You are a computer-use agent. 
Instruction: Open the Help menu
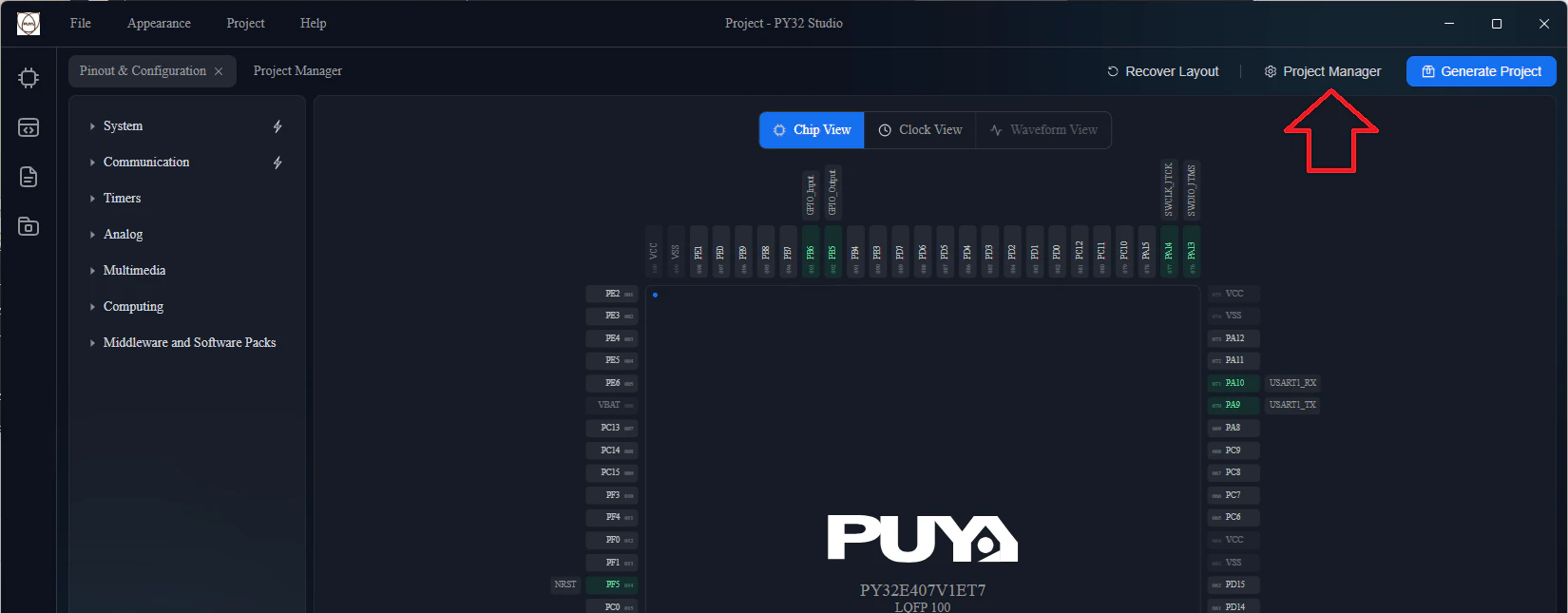pos(313,24)
